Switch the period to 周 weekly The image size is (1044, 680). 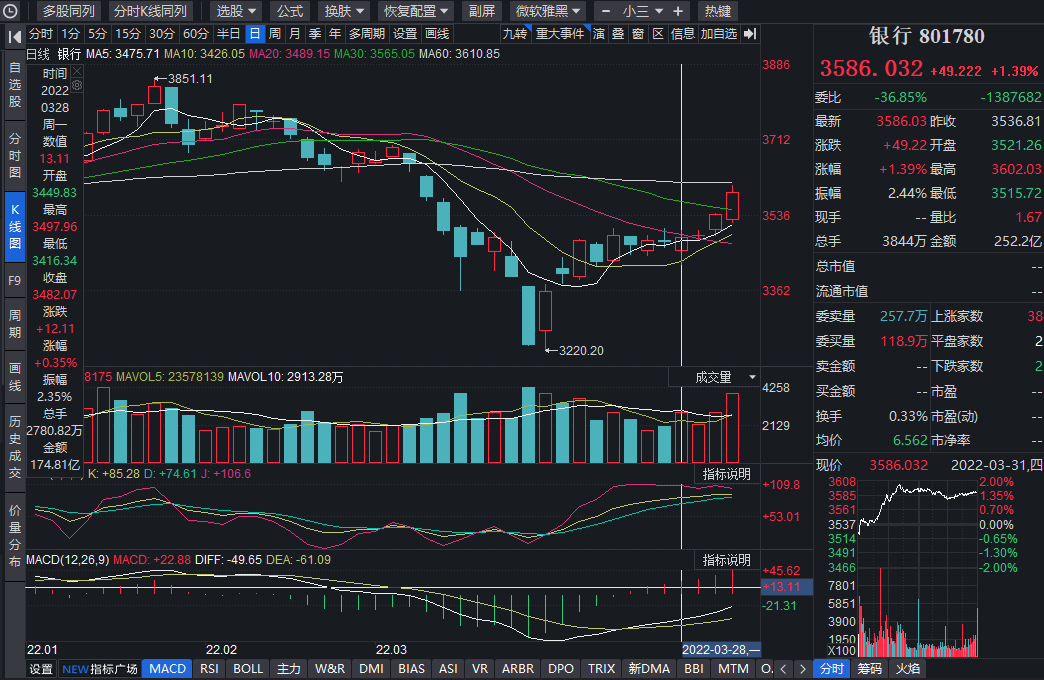275,34
